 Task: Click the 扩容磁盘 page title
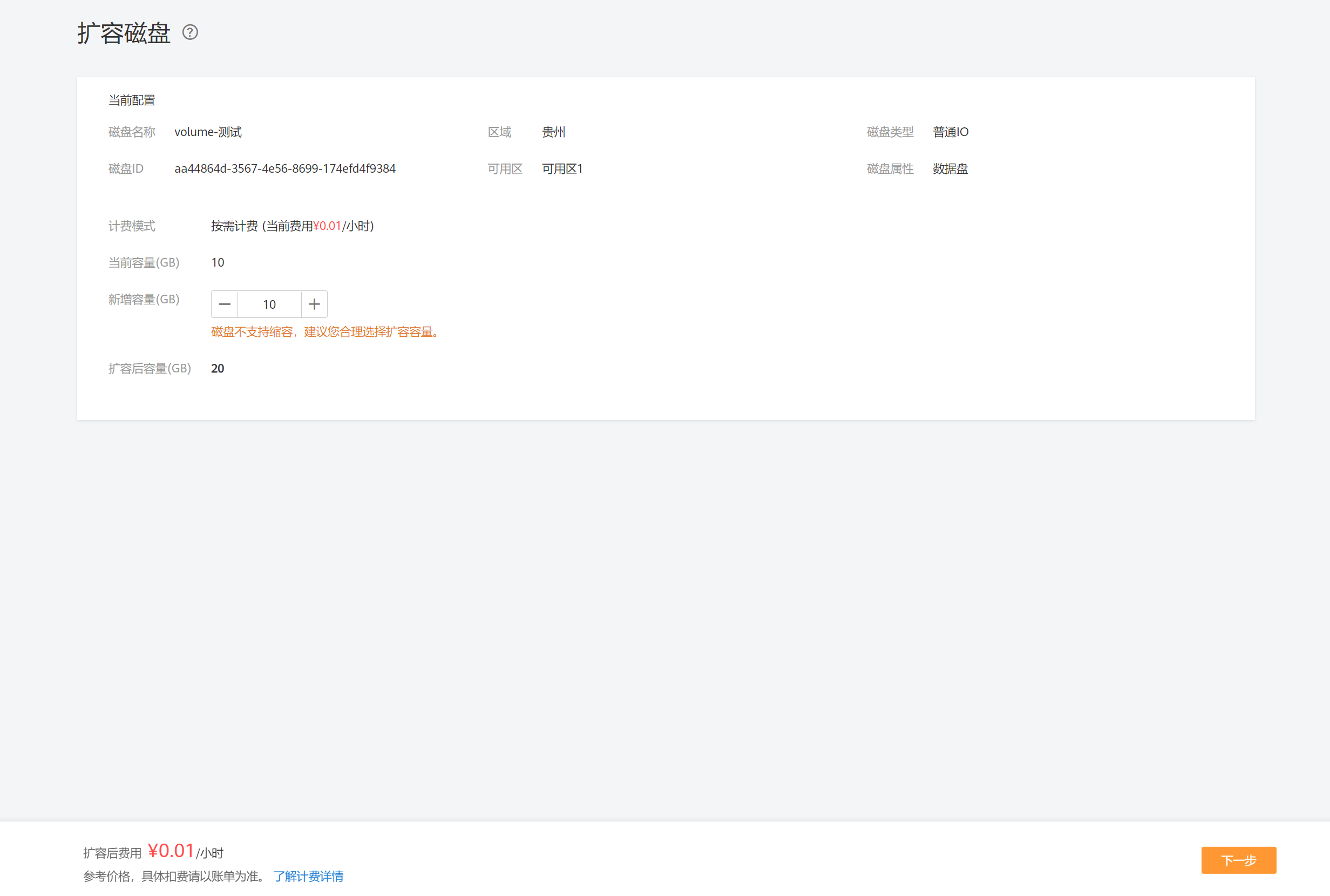tap(124, 33)
